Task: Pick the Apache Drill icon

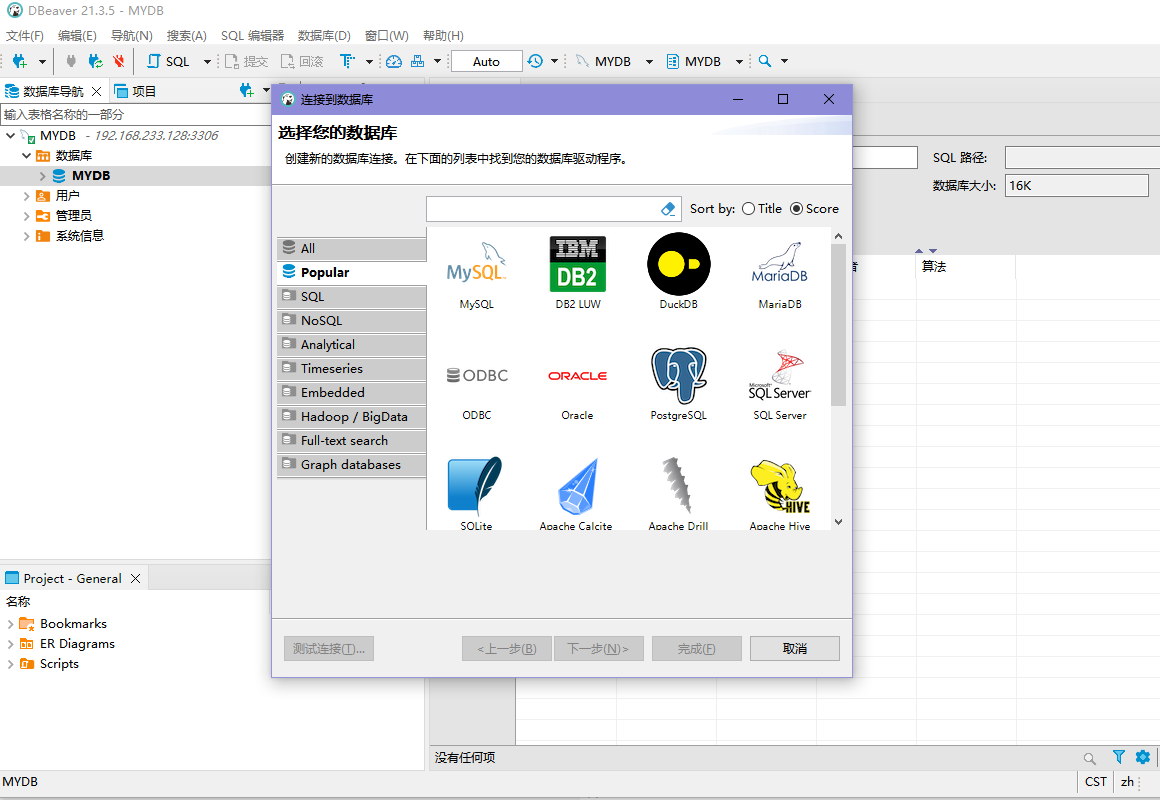Action: point(678,485)
